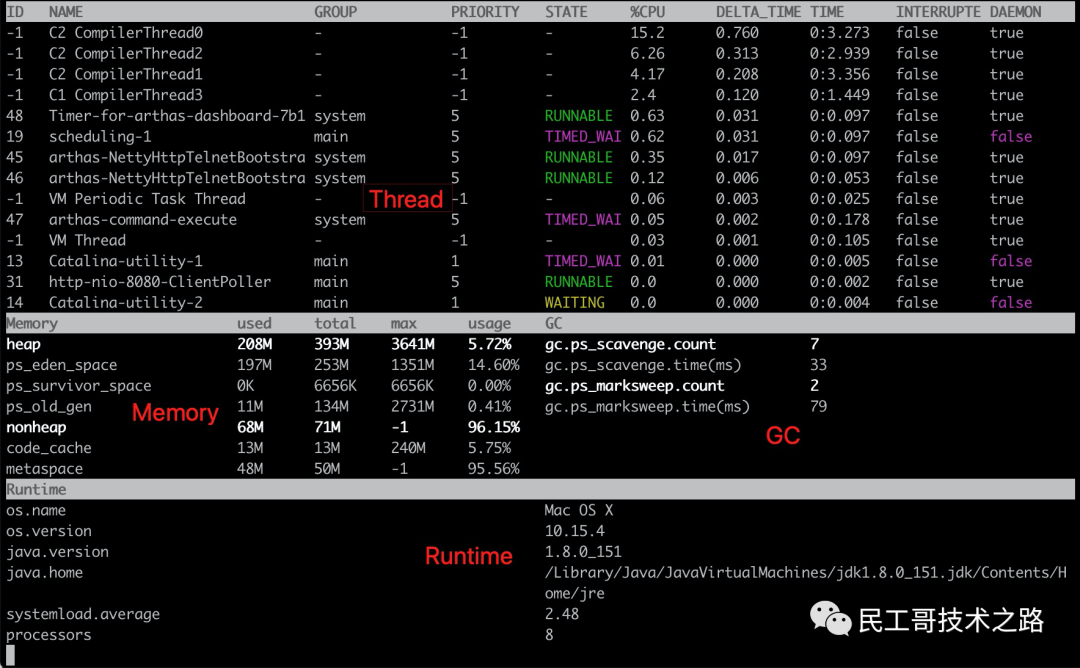Click the heap max value 3641M
The width and height of the screenshot is (1080, 668).
413,344
